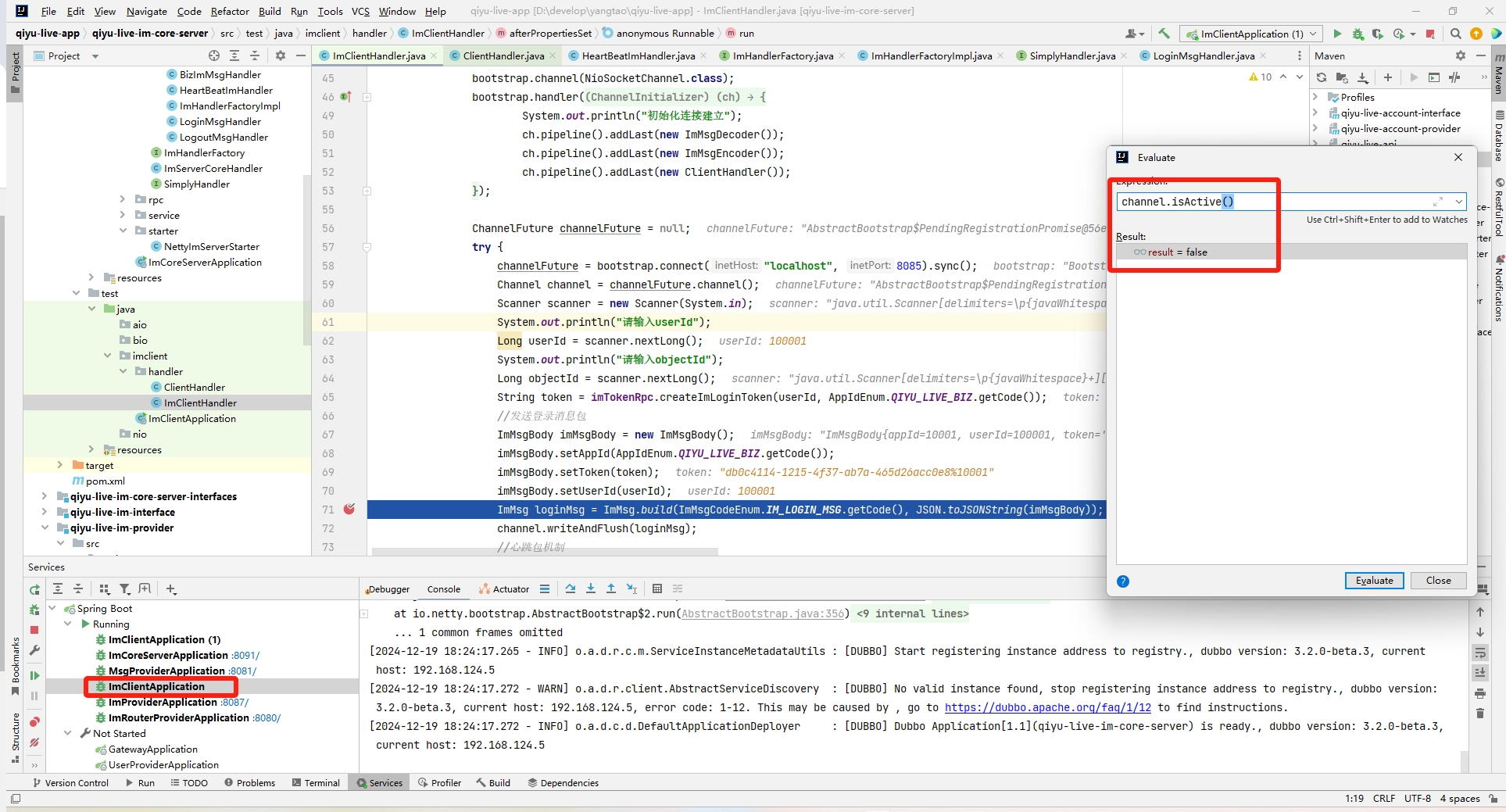Screen dimensions: 1506x812
Task: Collapse the Not Started group in Services
Action: [x=68, y=733]
